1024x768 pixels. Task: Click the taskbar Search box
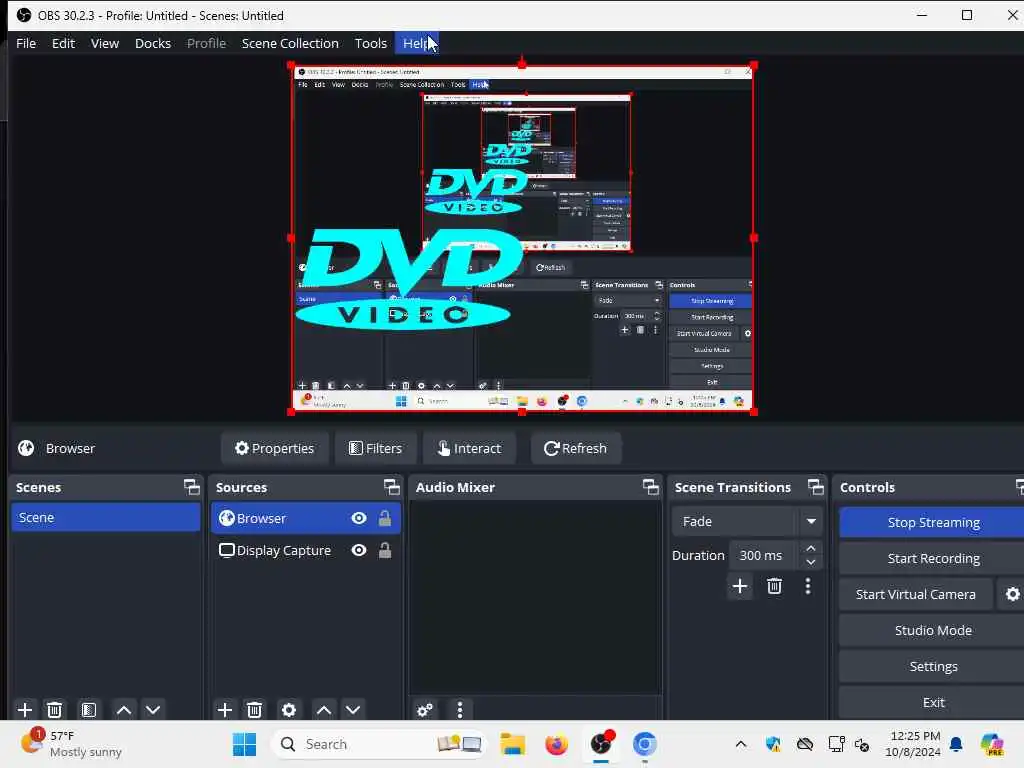click(379, 744)
